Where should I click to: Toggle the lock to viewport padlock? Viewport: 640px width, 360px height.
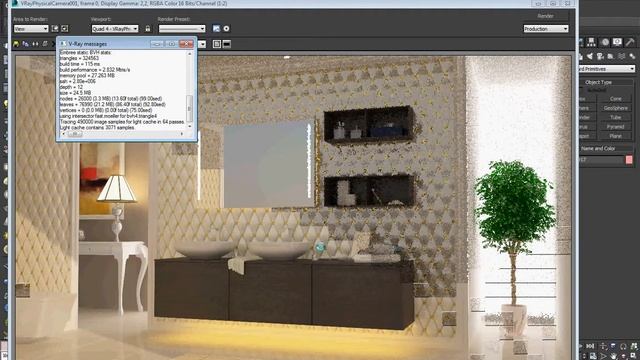pos(148,29)
